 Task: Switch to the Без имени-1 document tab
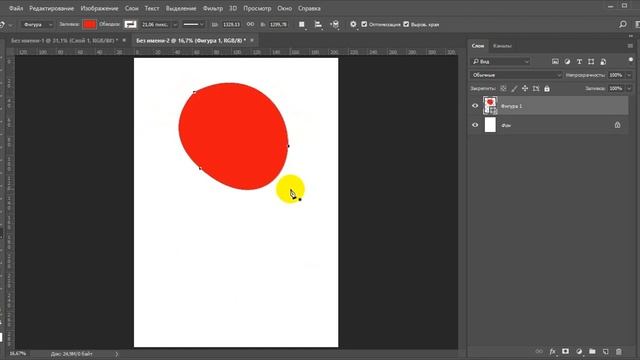pos(64,40)
